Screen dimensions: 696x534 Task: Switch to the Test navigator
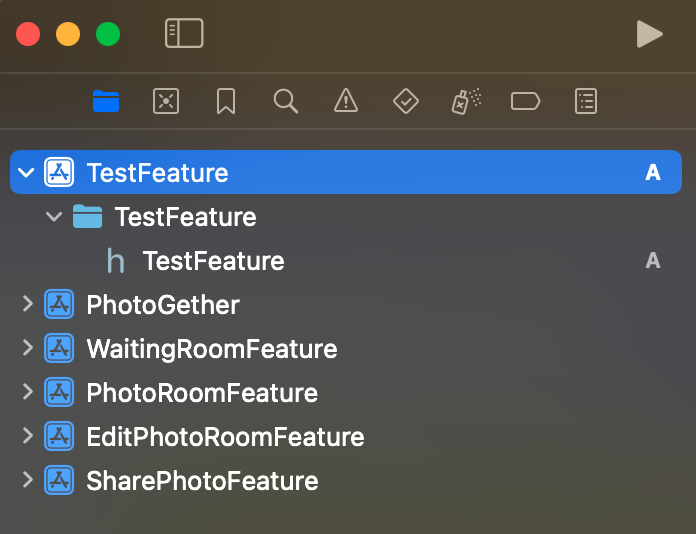tap(405, 100)
